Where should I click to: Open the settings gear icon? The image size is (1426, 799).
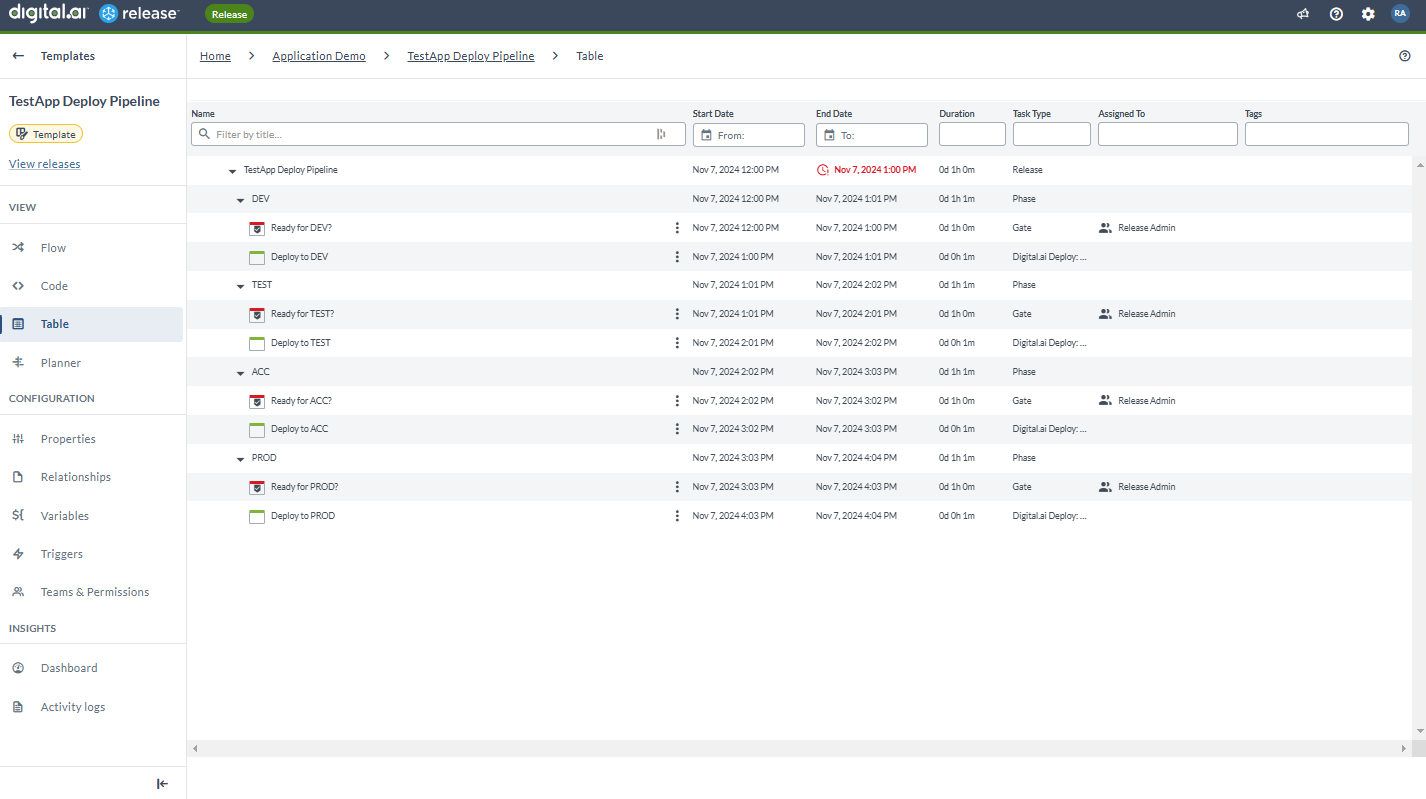coord(1368,14)
